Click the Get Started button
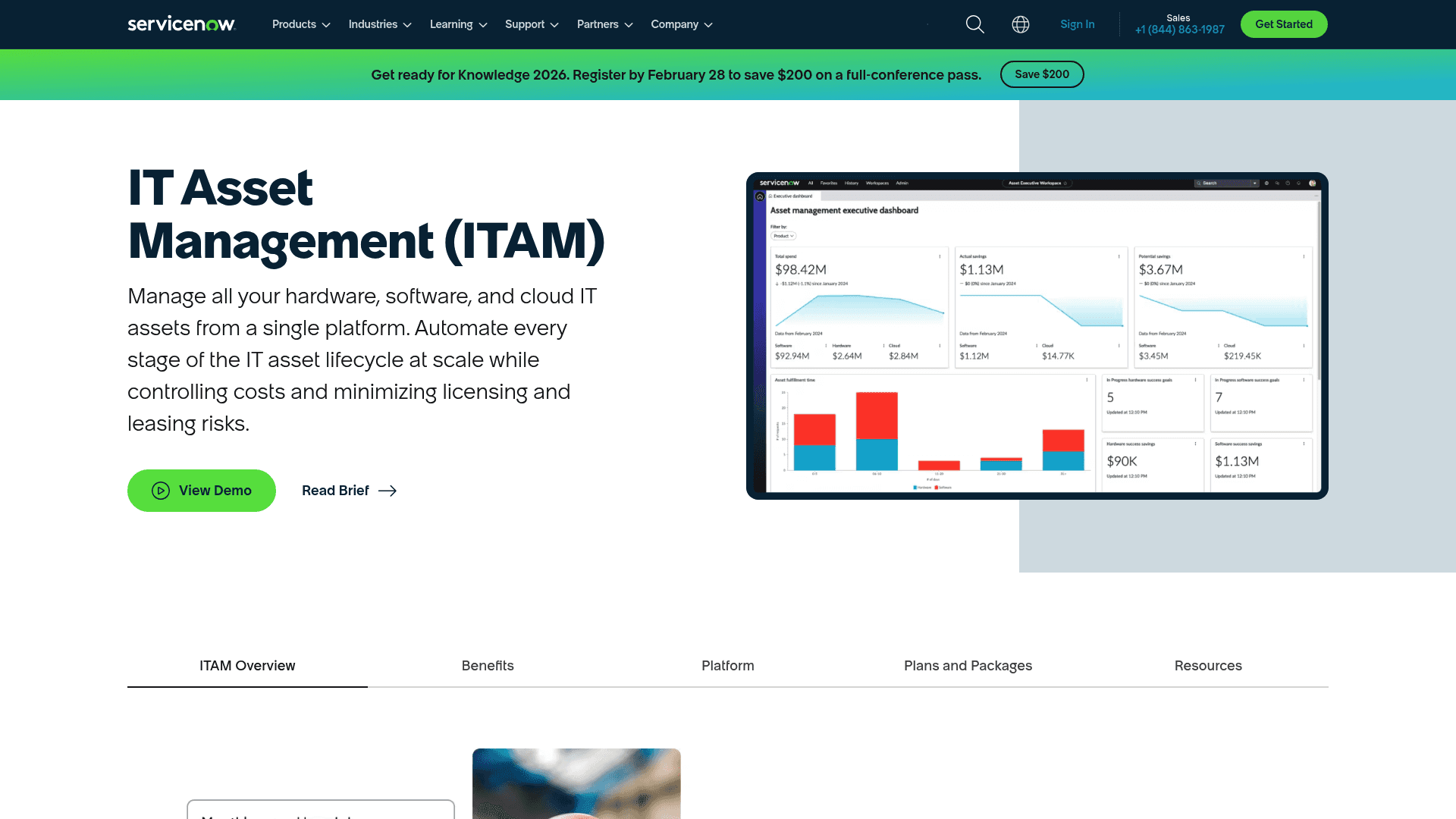The height and width of the screenshot is (819, 1456). (x=1283, y=24)
